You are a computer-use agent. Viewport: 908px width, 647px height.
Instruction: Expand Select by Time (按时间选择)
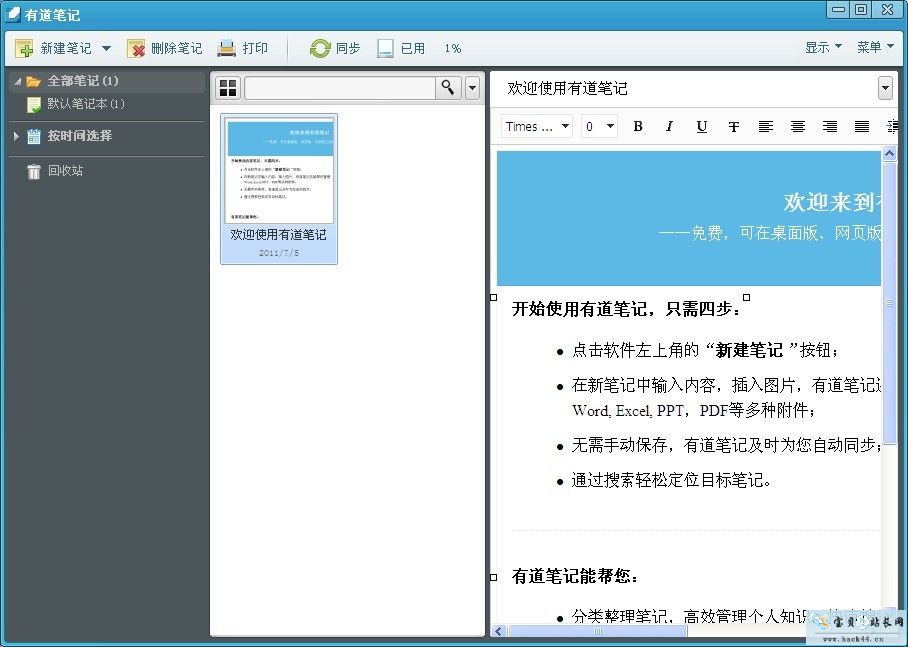click(x=16, y=136)
